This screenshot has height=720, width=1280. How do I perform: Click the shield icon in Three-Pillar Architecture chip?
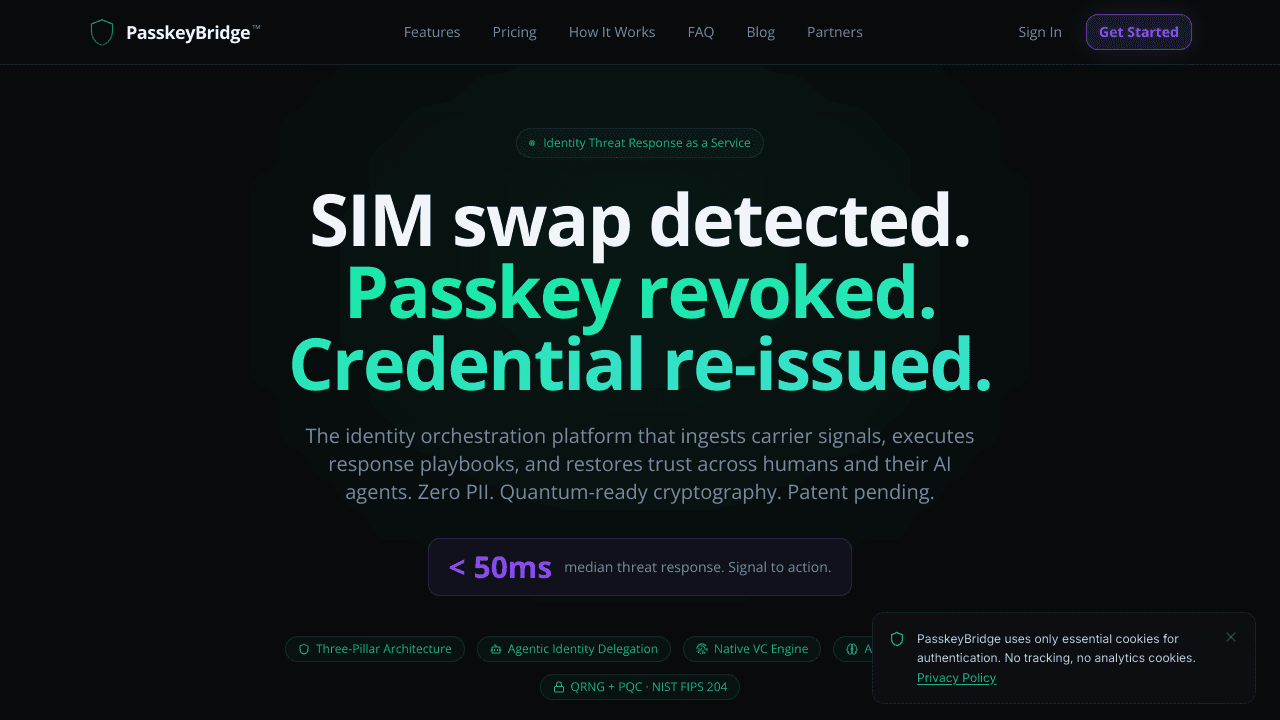coord(304,649)
